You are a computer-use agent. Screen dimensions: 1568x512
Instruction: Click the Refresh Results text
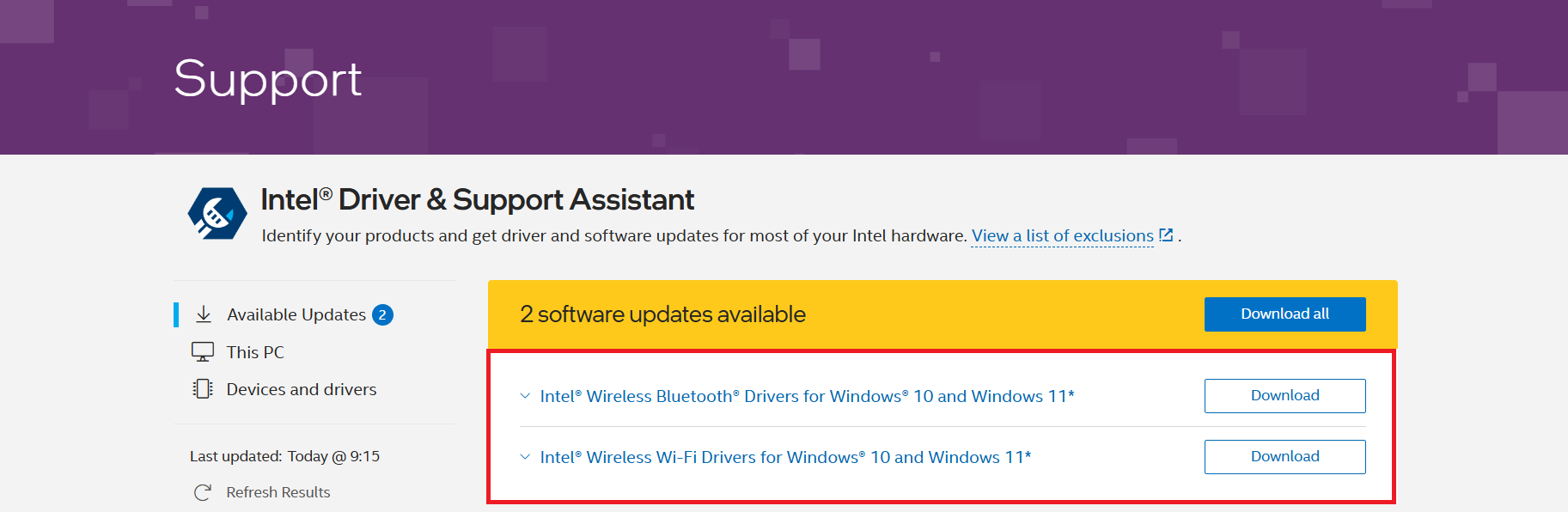[278, 492]
